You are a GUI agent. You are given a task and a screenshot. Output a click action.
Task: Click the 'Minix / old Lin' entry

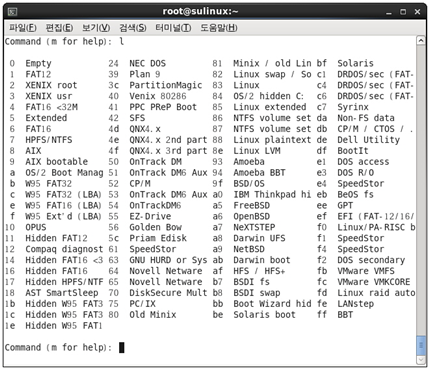pyautogui.click(x=272, y=63)
